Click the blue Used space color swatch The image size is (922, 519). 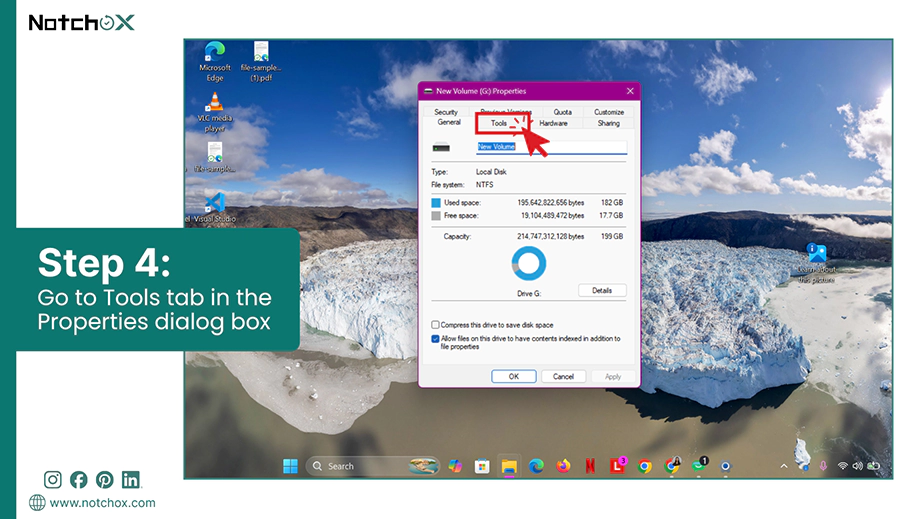tap(436, 203)
